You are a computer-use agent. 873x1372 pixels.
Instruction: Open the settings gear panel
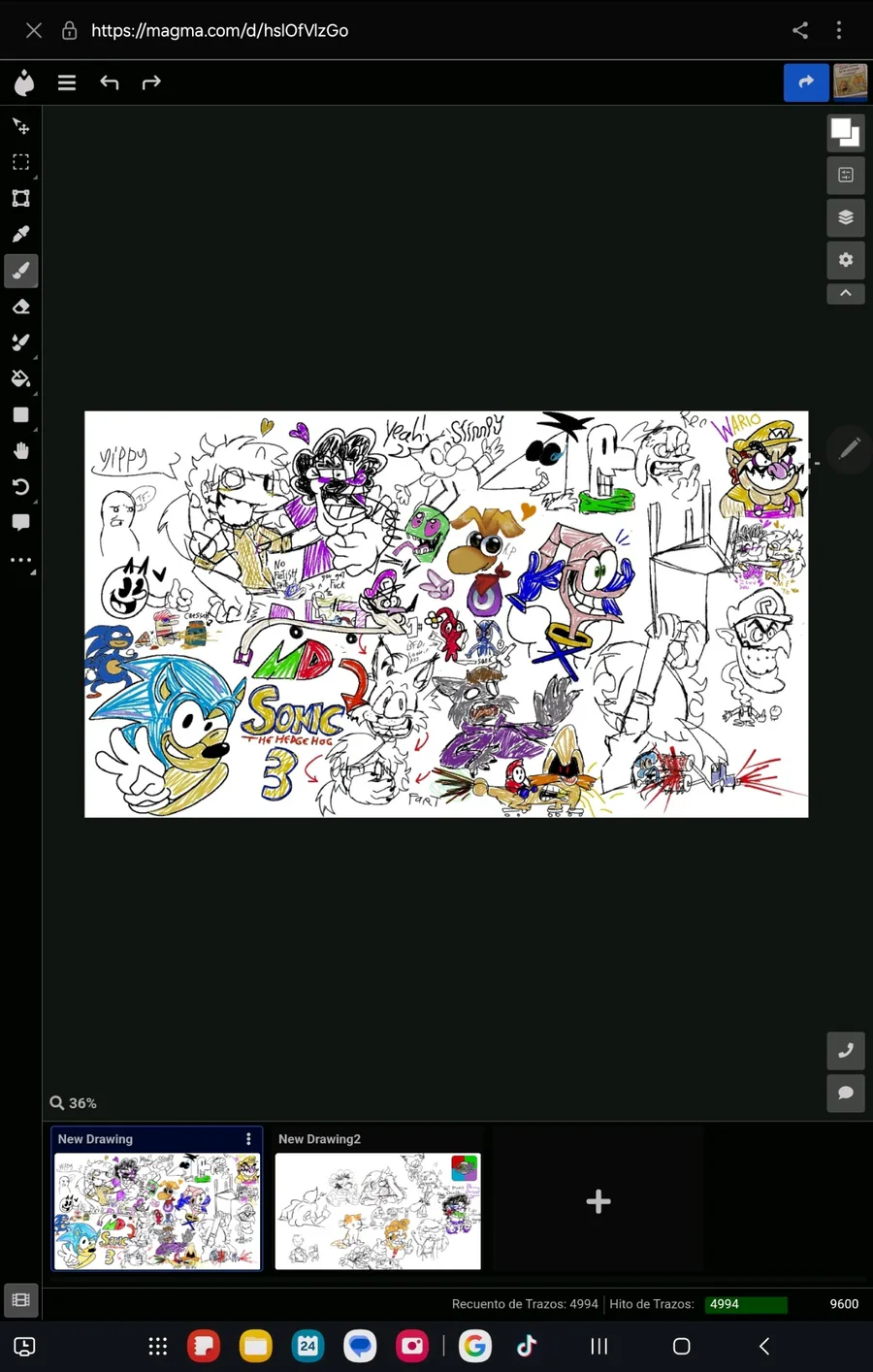click(846, 260)
